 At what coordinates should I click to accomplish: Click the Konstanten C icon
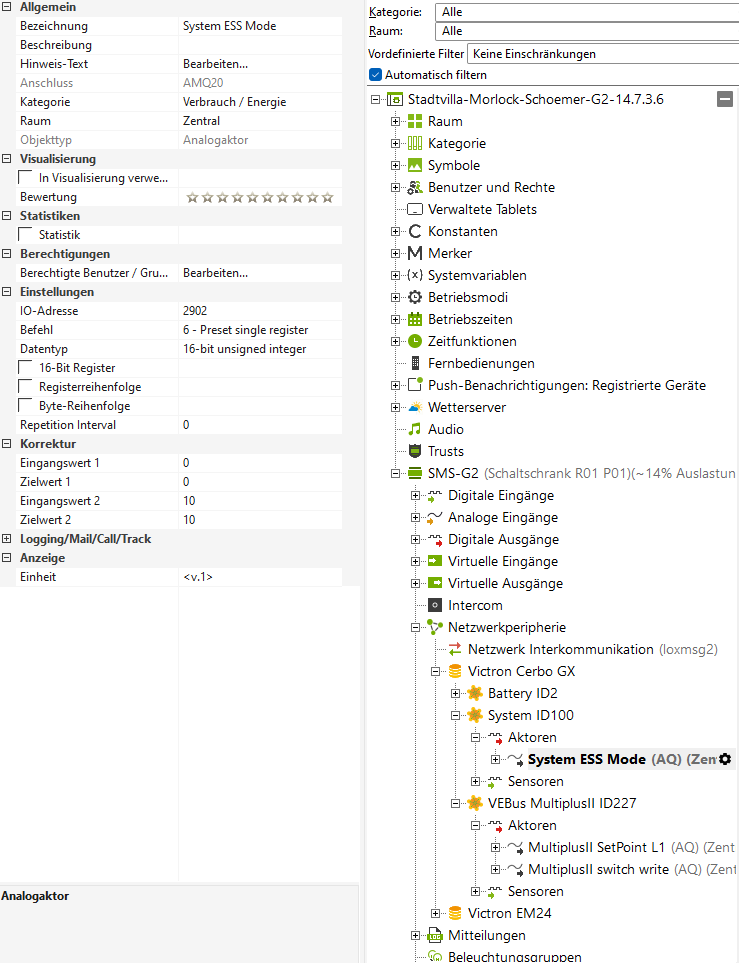[415, 232]
